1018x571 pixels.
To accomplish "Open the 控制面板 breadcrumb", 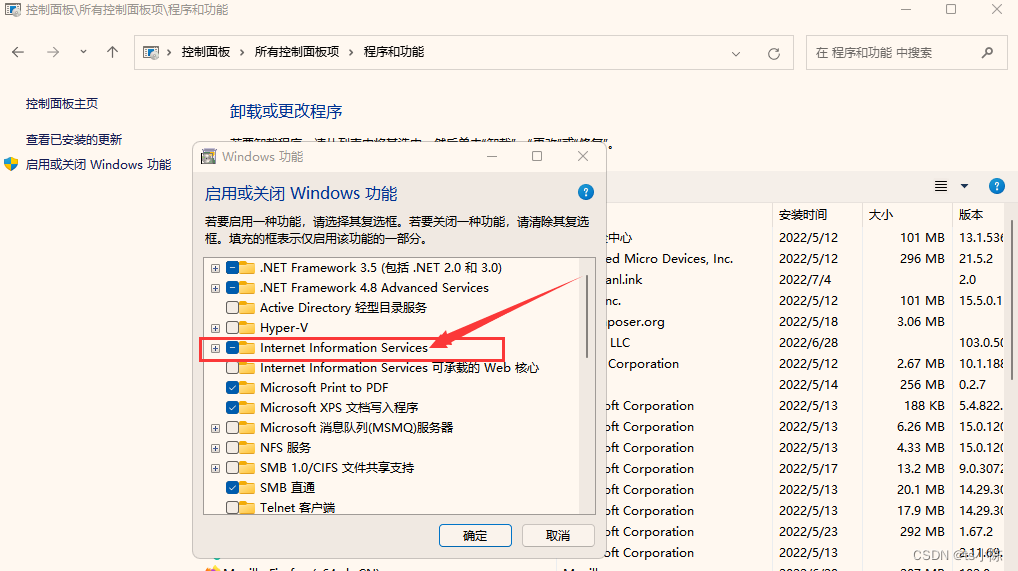I will [x=206, y=52].
